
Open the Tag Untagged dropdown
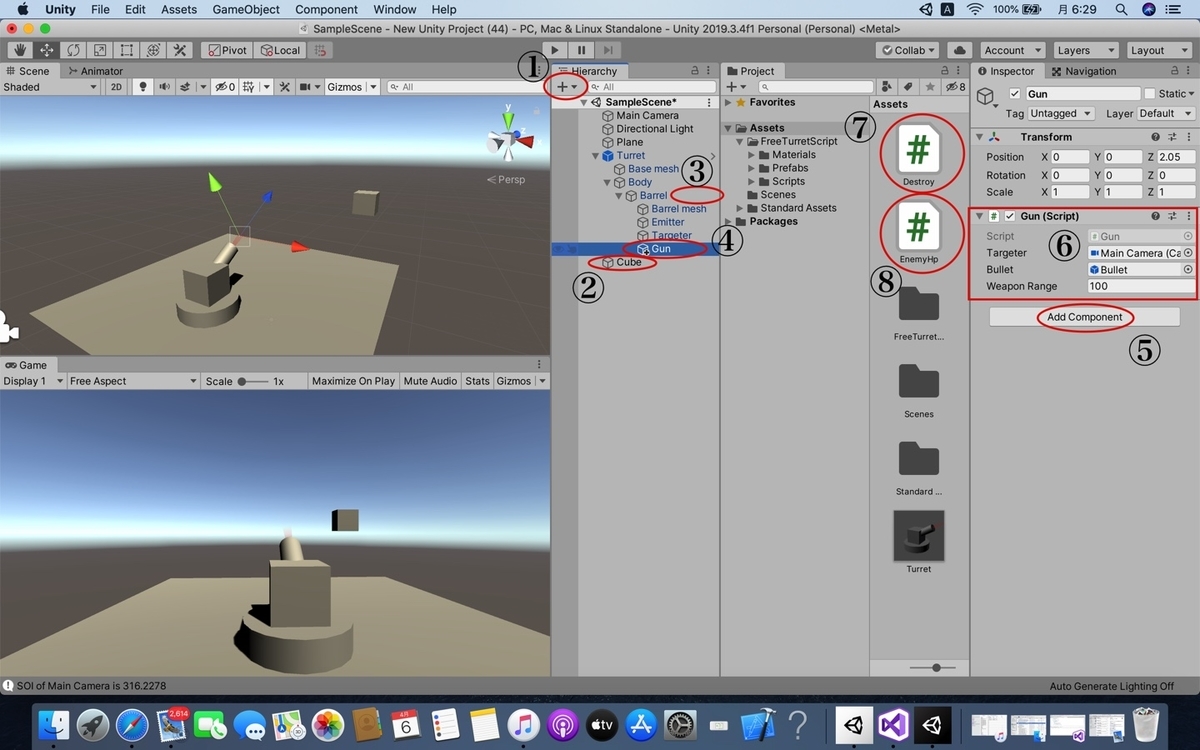1060,113
